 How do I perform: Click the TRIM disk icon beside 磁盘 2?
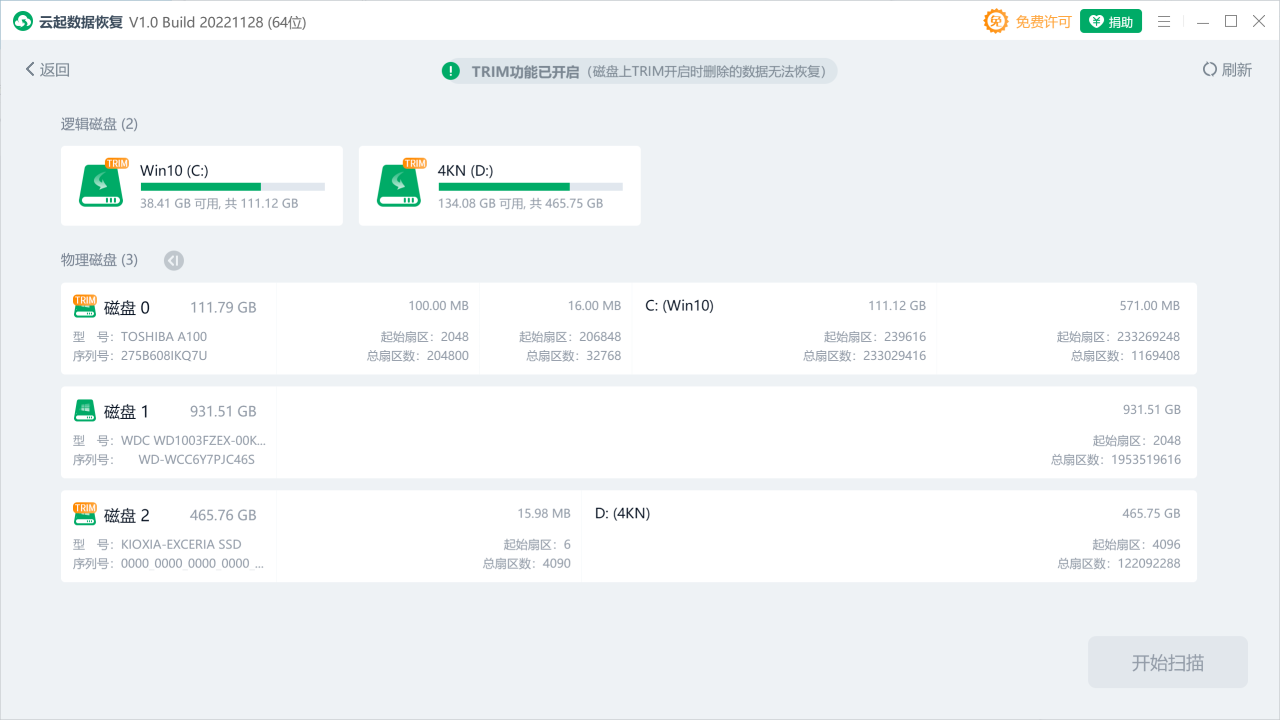[85, 514]
